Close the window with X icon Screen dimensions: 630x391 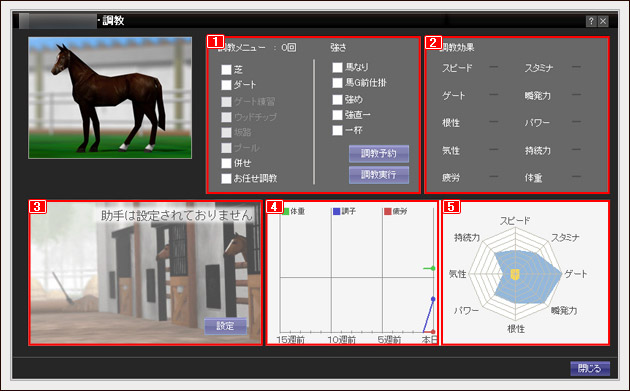603,21
